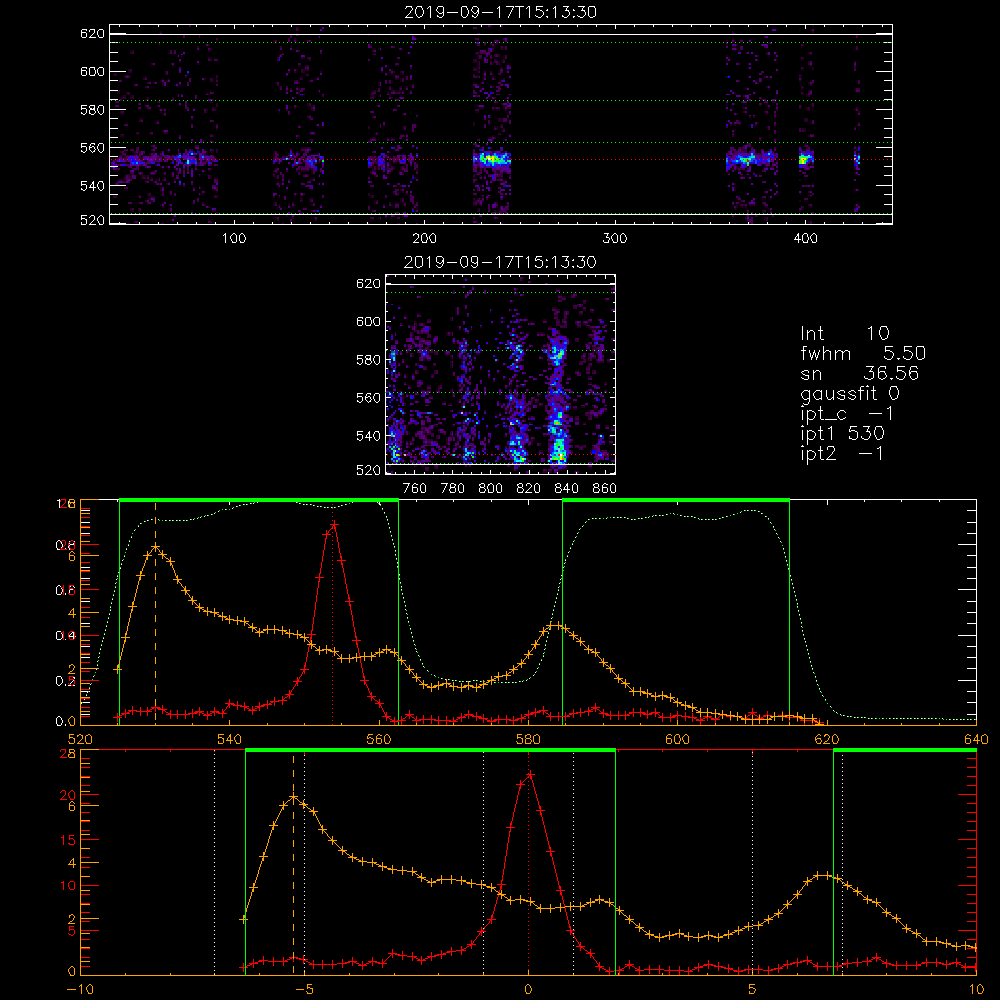Click the tallest orange peak in upper profile plot
The width and height of the screenshot is (1000, 1000).
pos(155,547)
